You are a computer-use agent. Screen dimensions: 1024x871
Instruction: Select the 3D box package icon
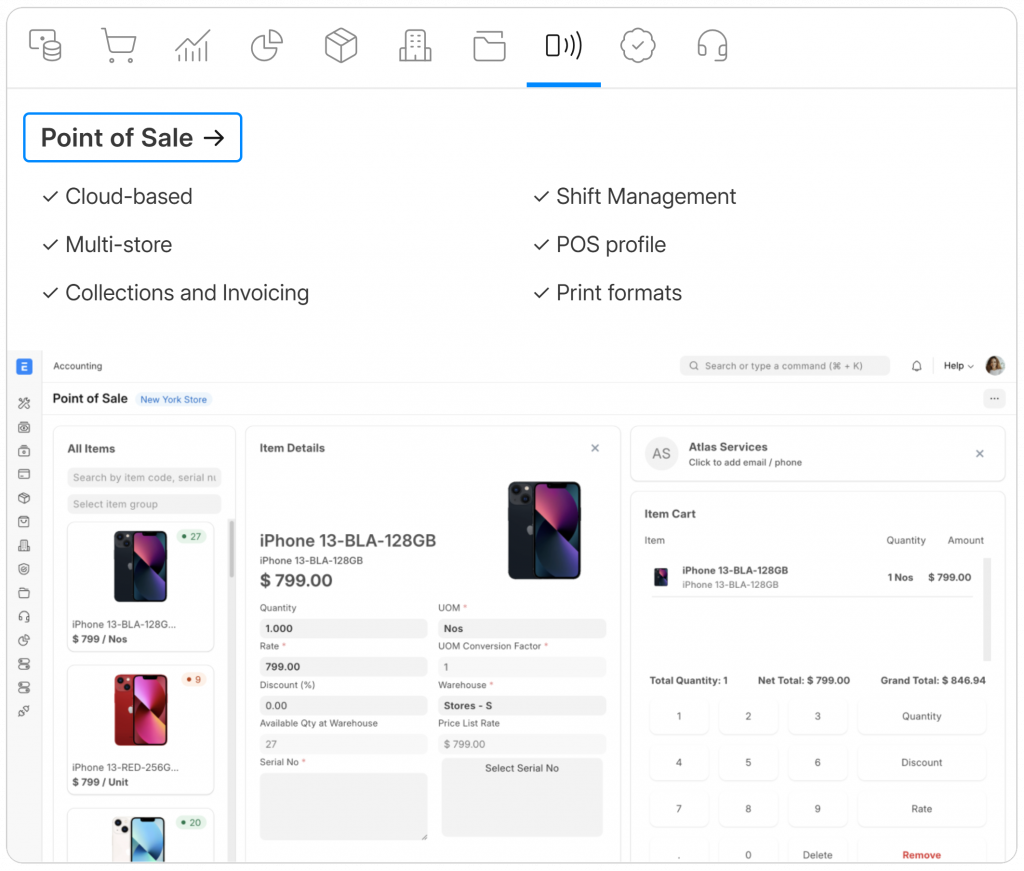tap(341, 46)
